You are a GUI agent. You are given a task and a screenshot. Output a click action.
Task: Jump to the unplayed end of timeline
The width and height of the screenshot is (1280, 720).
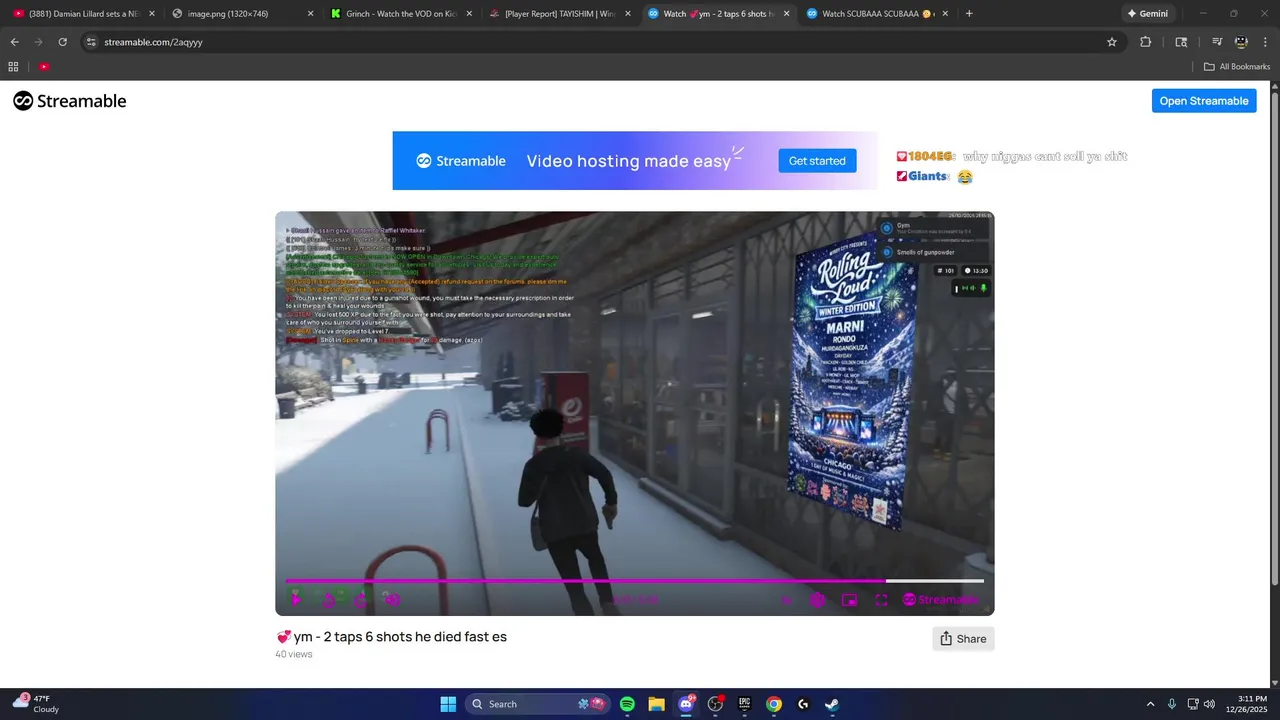click(934, 580)
